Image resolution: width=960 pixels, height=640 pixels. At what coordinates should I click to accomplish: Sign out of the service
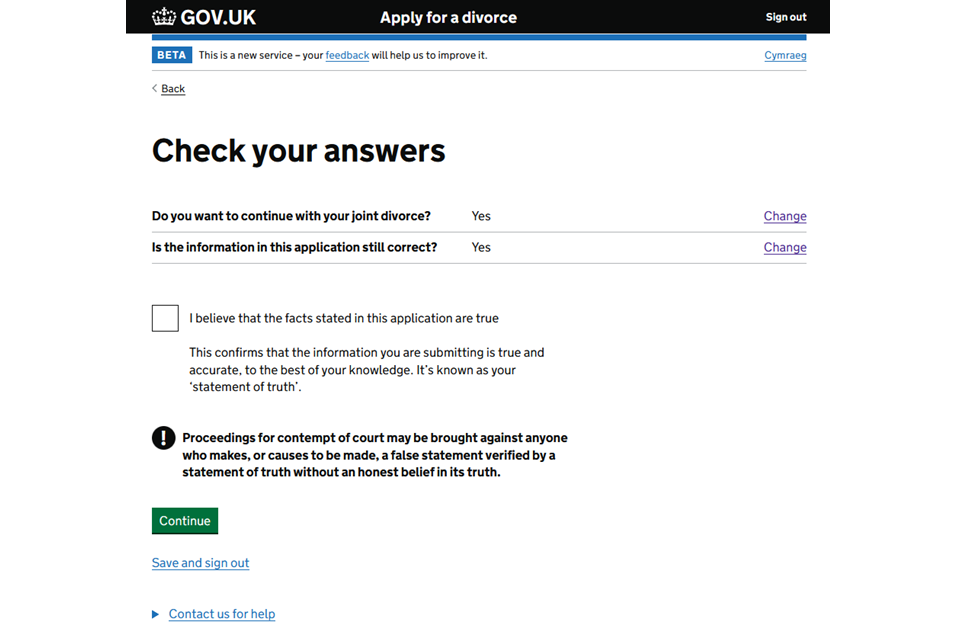pyautogui.click(x=785, y=17)
